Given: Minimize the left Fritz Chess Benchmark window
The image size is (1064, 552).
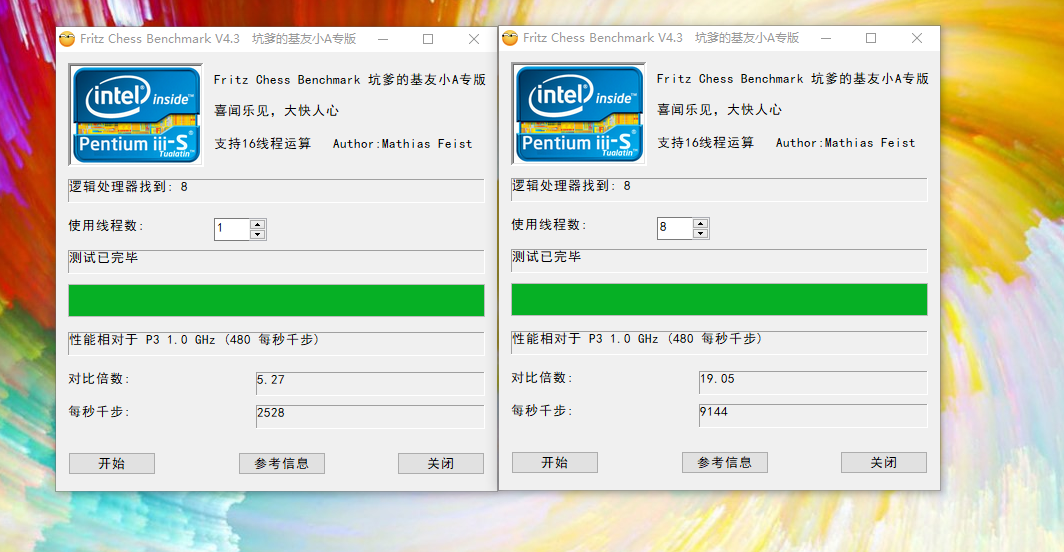Looking at the screenshot, I should 383,39.
